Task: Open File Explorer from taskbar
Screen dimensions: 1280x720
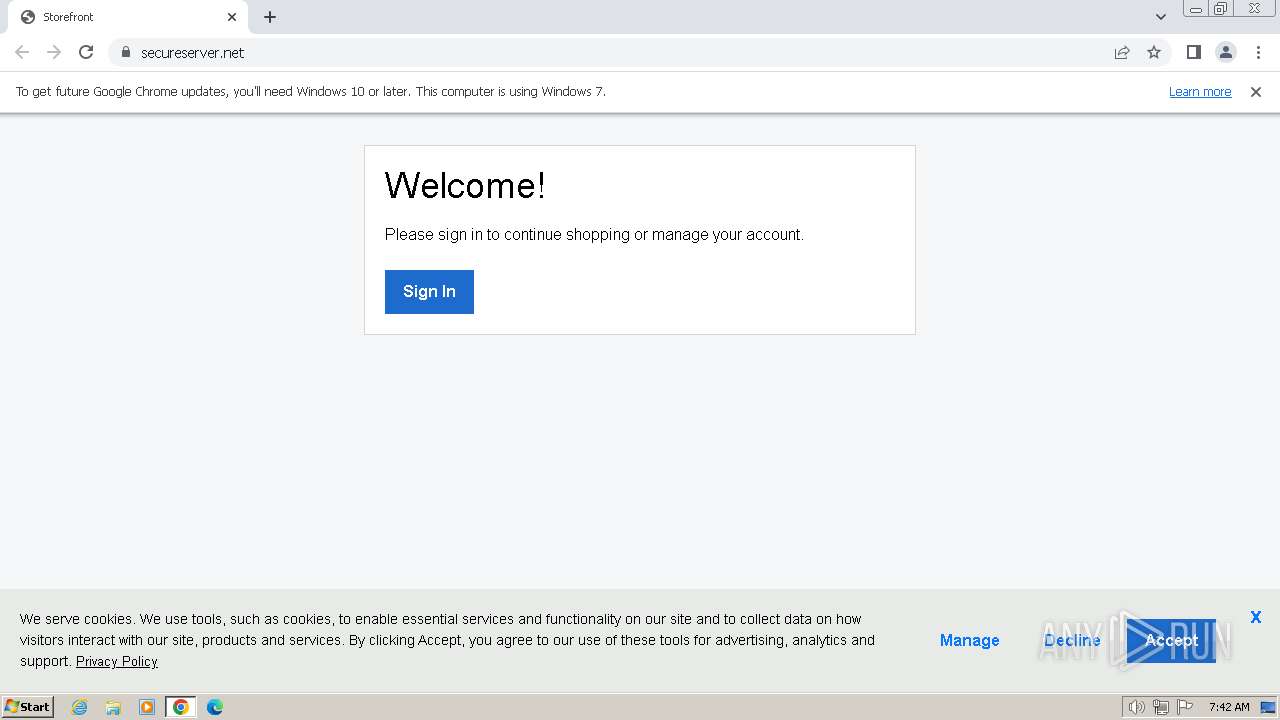Action: [113, 707]
